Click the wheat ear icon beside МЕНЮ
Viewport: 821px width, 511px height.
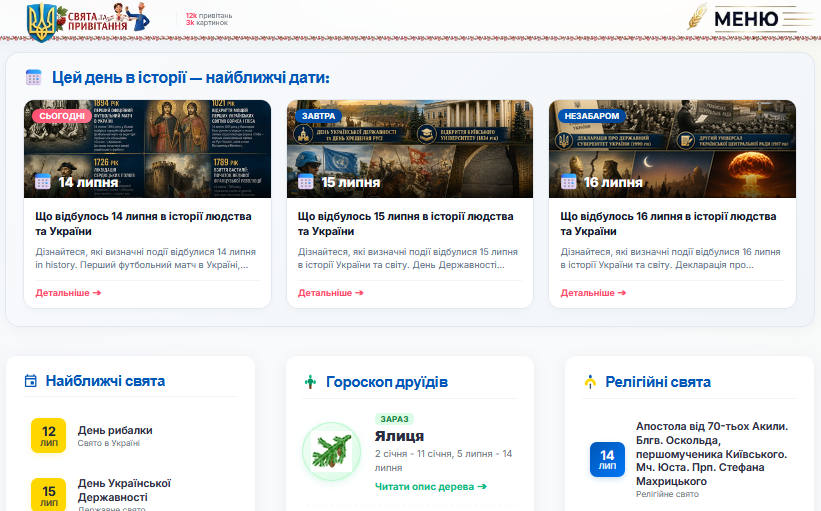698,17
